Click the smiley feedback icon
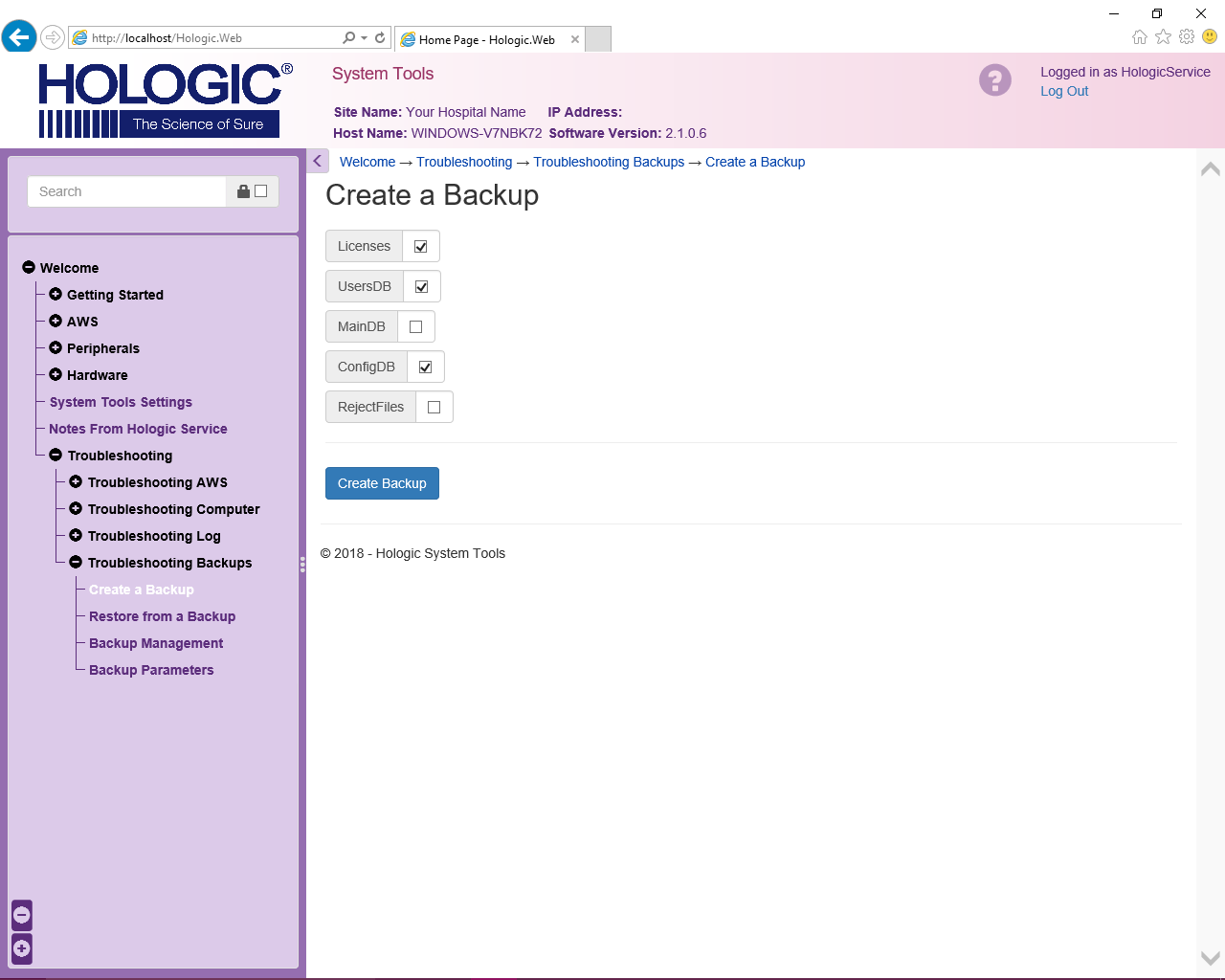1225x980 pixels. pos(1208,36)
